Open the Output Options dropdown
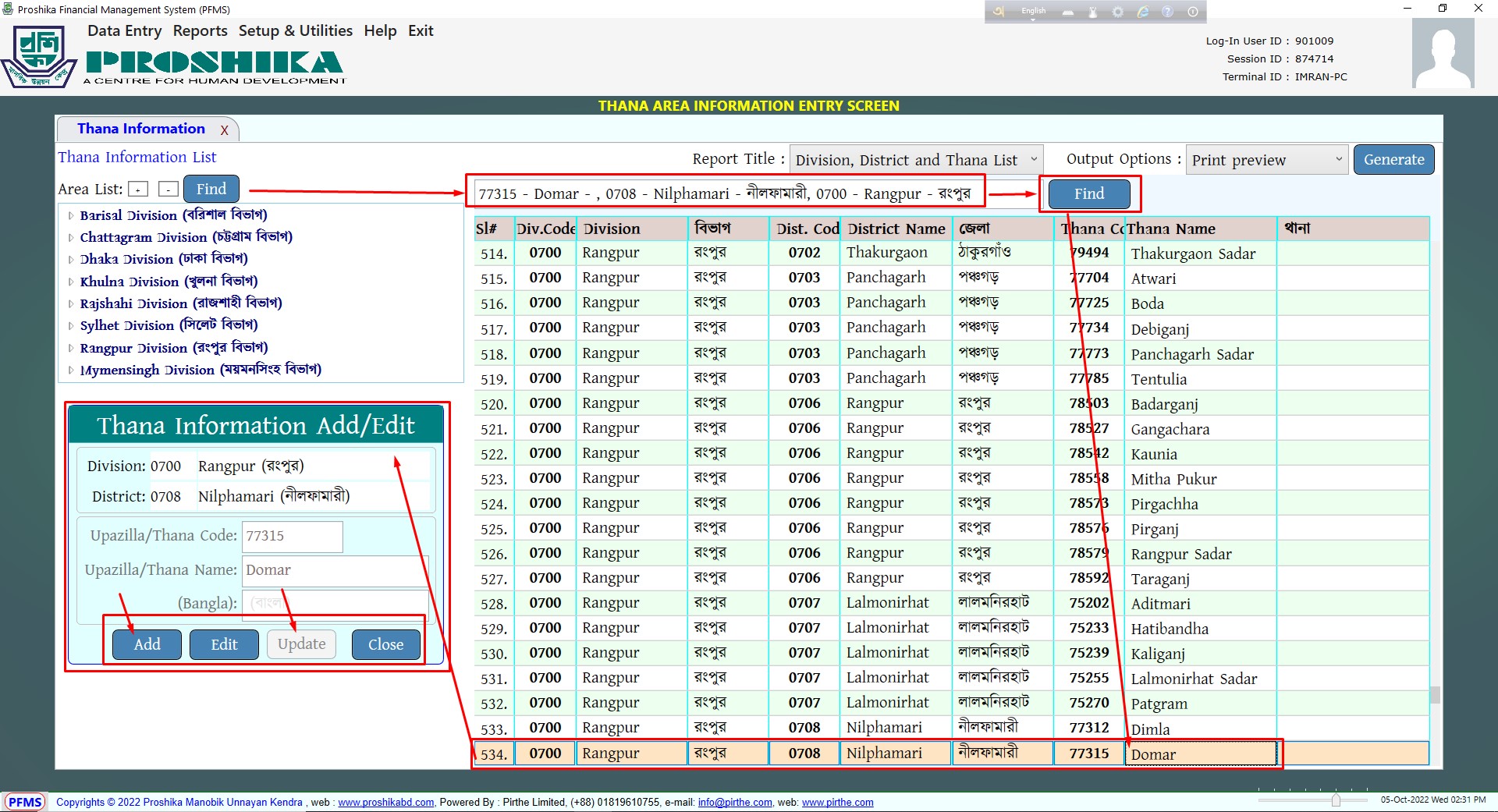This screenshot has width=1498, height=812. (1267, 160)
